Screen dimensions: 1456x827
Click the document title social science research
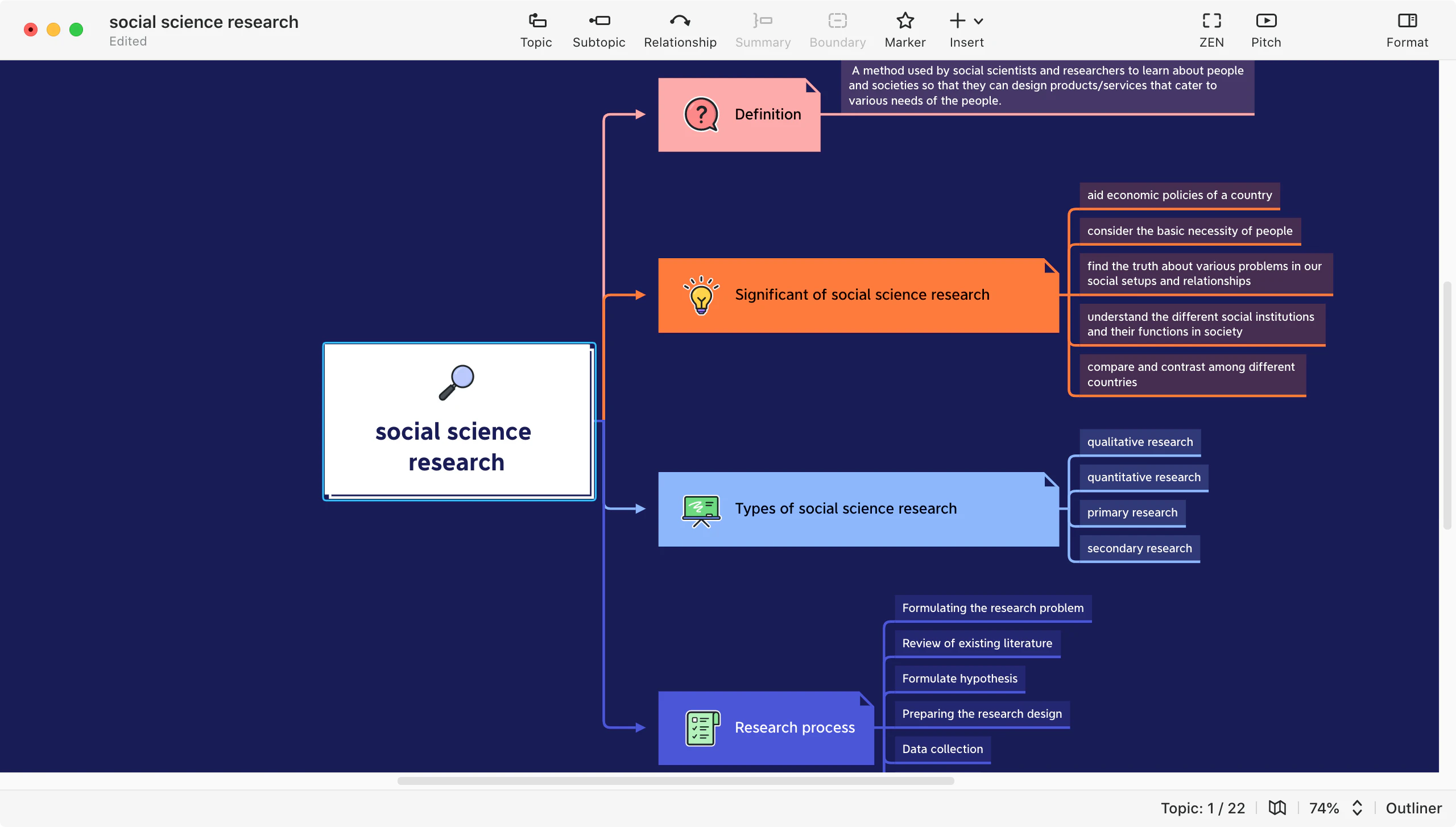coord(204,22)
